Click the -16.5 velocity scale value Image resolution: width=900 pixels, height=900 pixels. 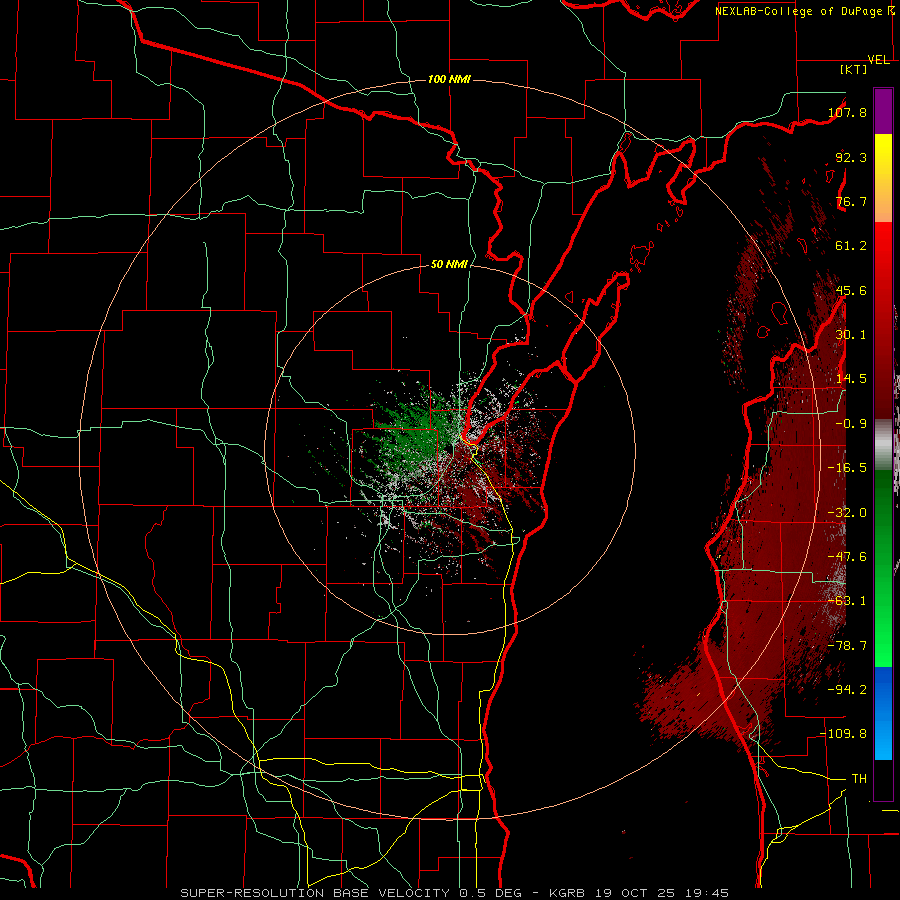tap(847, 468)
